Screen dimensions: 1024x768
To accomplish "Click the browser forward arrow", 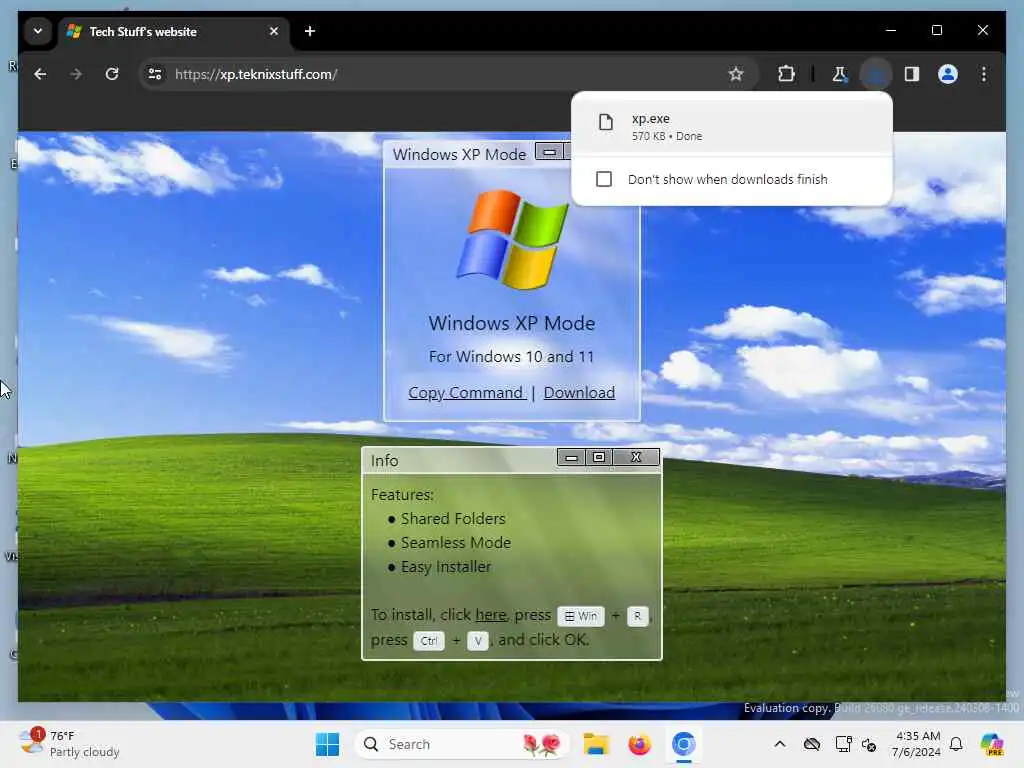I will pyautogui.click(x=76, y=74).
